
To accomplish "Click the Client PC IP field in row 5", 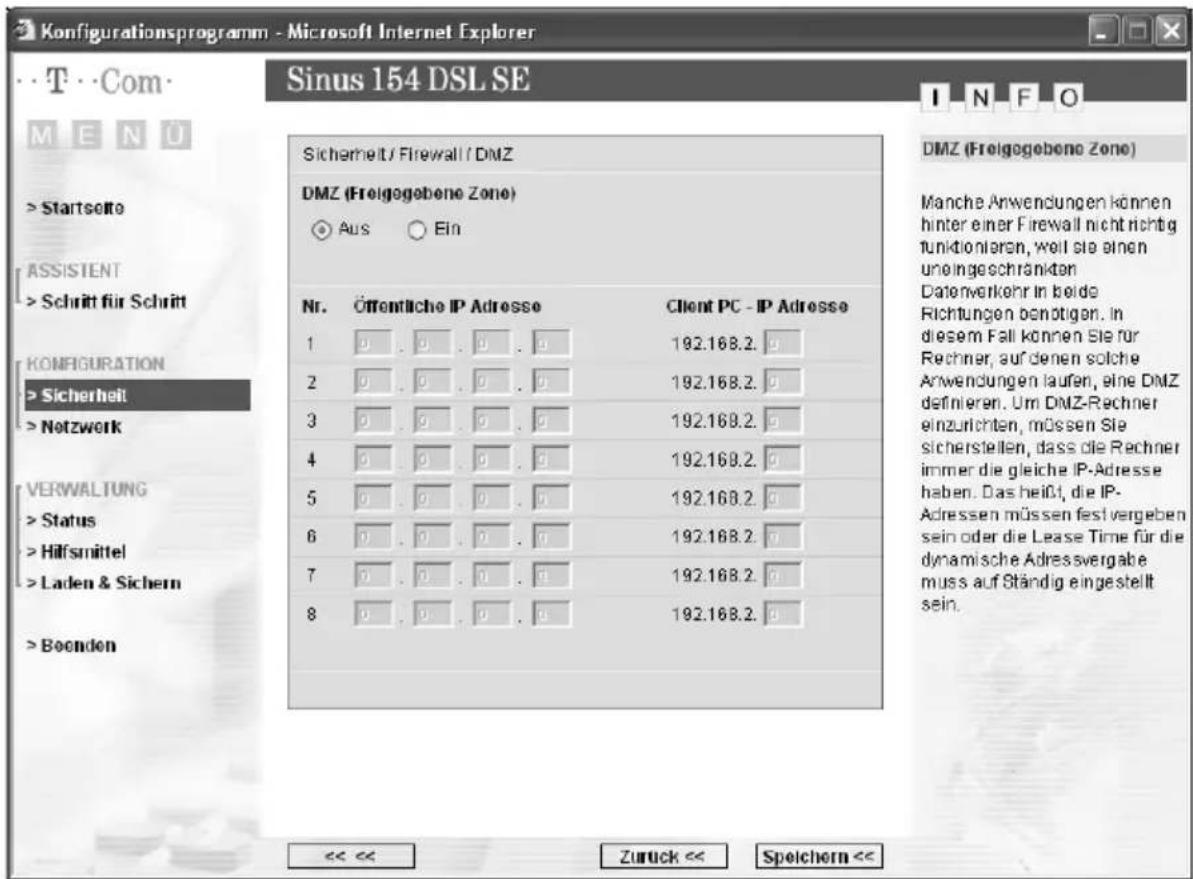I will (782, 498).
